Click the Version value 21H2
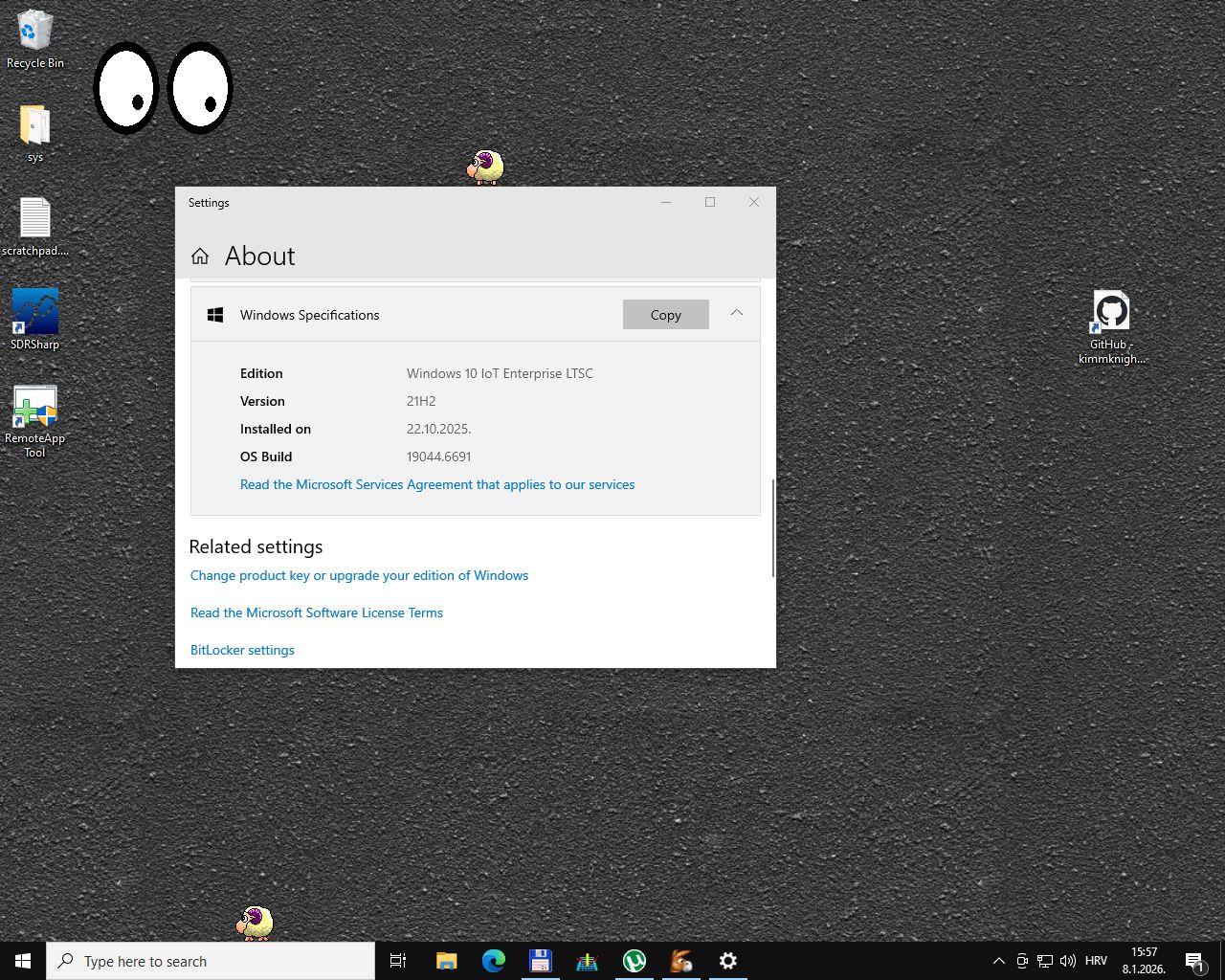The width and height of the screenshot is (1225, 980). 421,401
